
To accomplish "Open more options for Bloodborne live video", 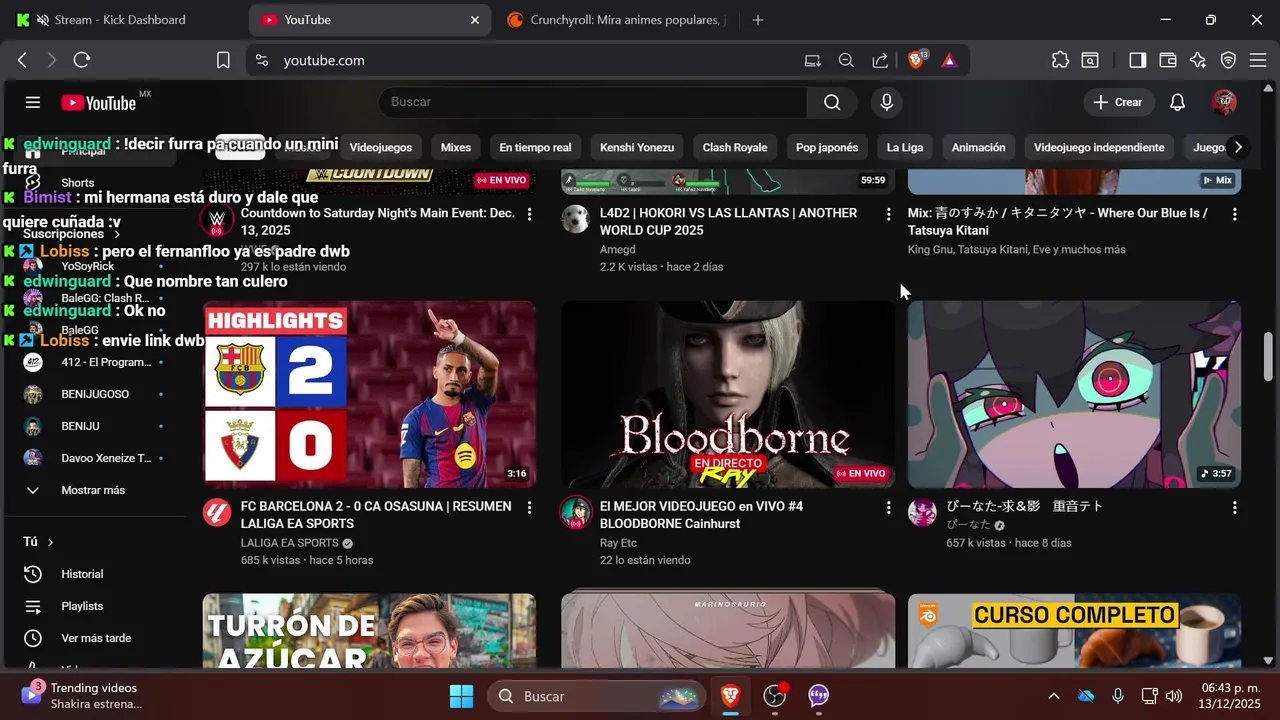I will 888,508.
